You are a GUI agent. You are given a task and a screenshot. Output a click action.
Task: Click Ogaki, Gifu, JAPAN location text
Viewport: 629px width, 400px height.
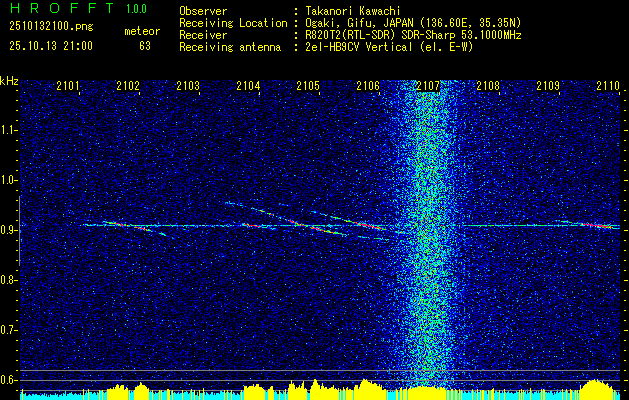click(413, 23)
